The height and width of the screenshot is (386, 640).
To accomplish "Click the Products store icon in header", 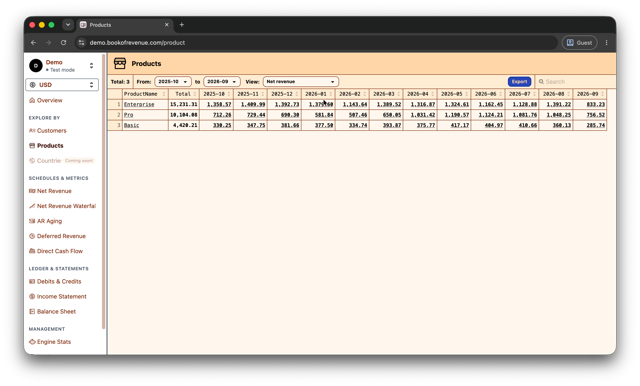I will [120, 63].
